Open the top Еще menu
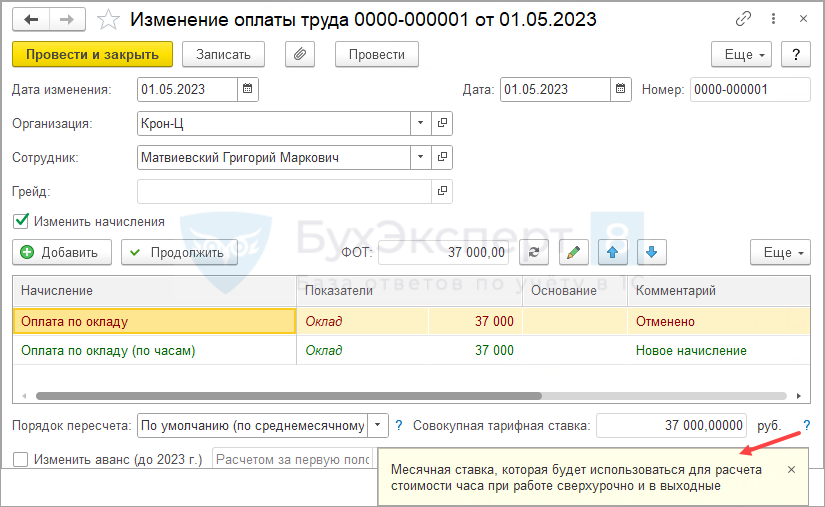 pos(741,54)
